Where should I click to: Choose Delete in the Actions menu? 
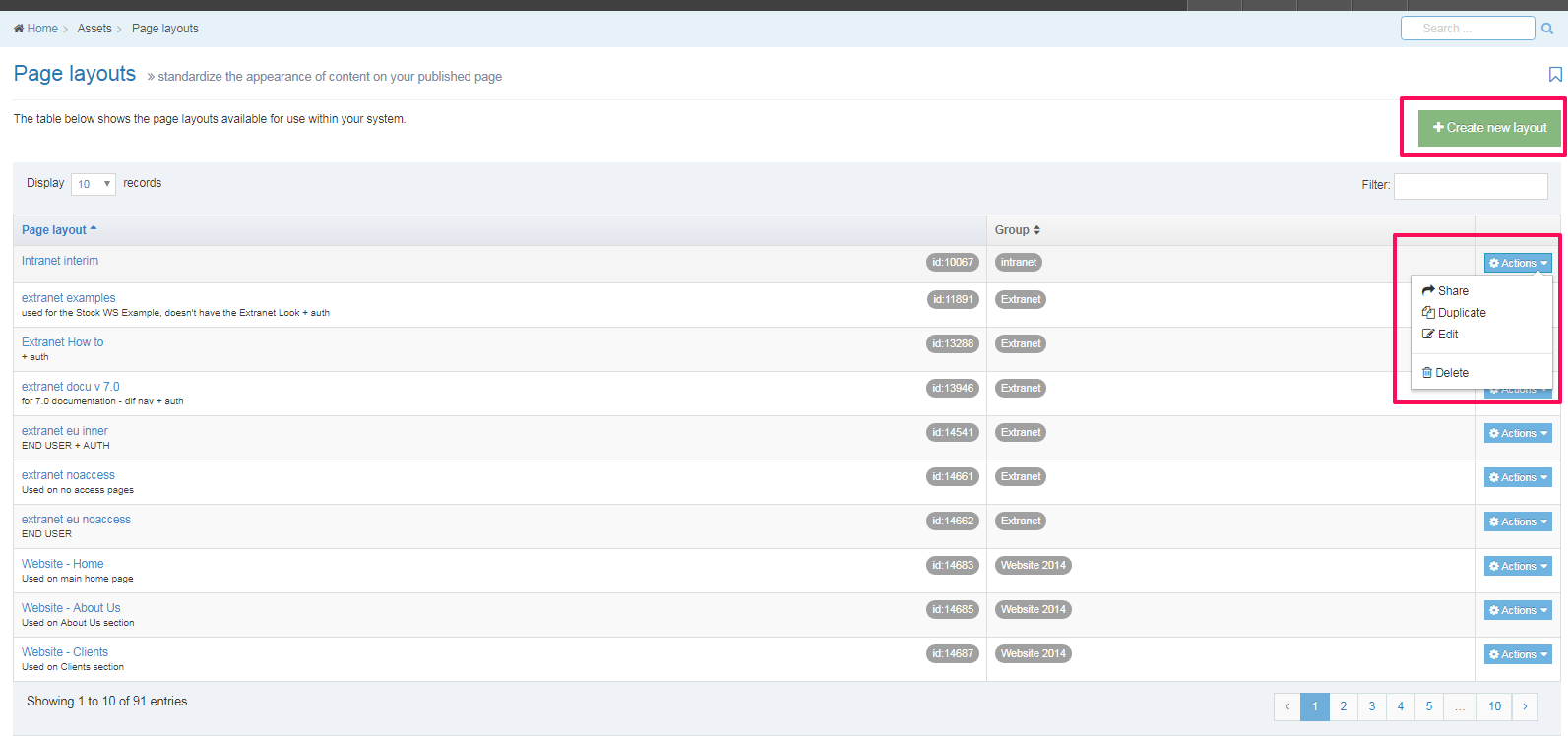[x=1451, y=373]
